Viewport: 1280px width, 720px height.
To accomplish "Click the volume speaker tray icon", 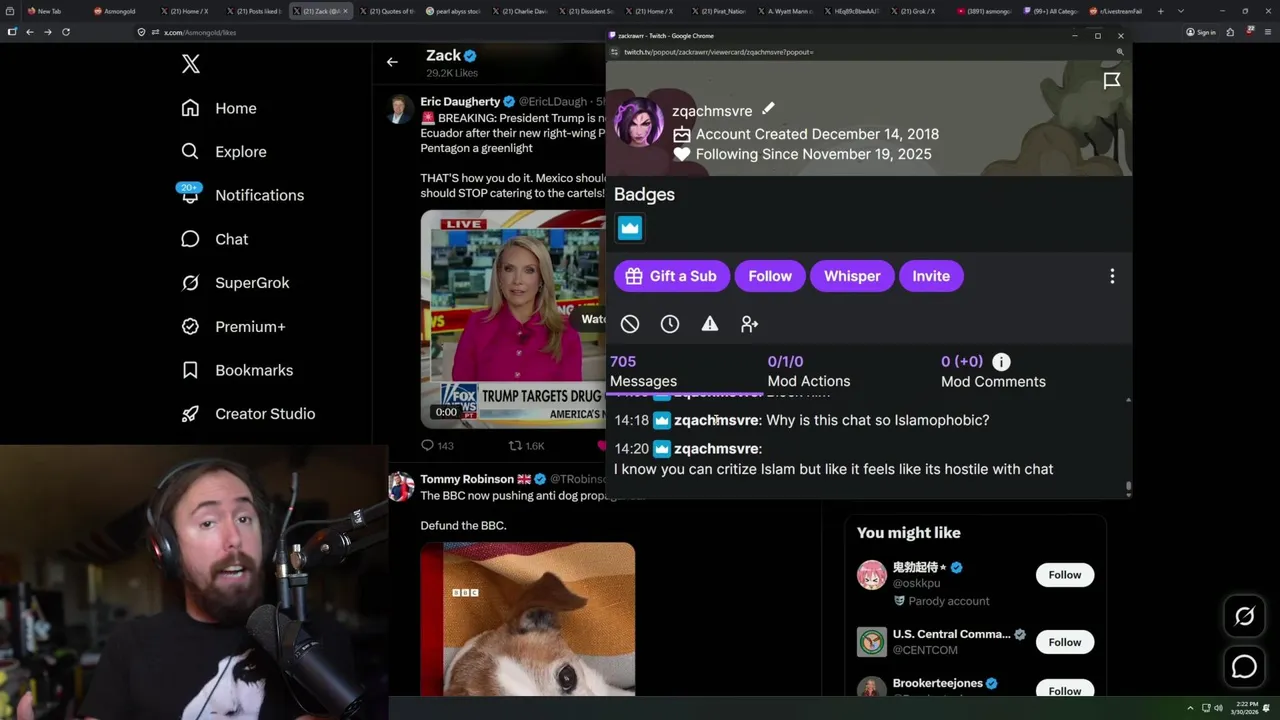I will pyautogui.click(x=1218, y=708).
